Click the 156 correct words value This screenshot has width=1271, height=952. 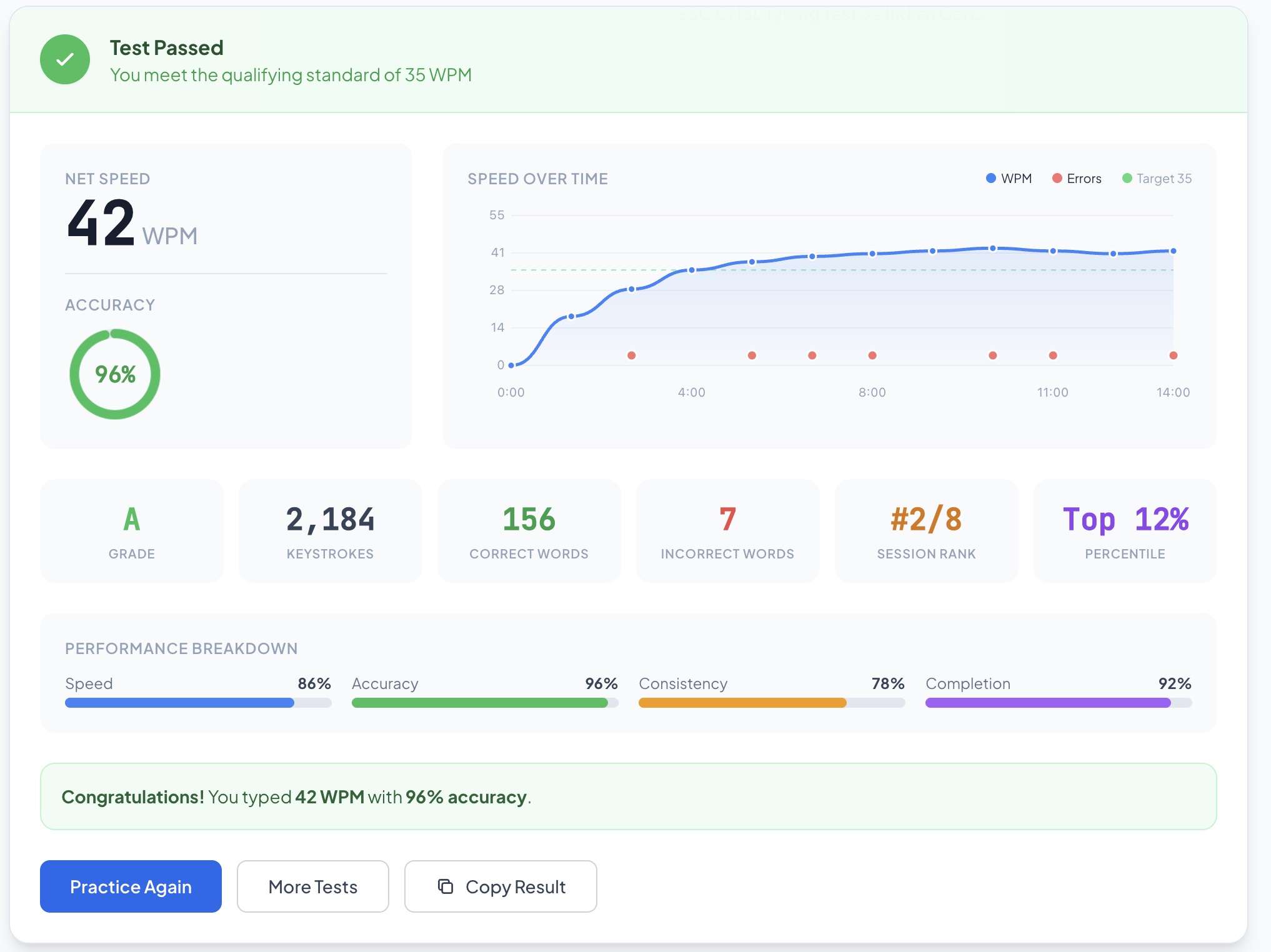click(x=529, y=519)
